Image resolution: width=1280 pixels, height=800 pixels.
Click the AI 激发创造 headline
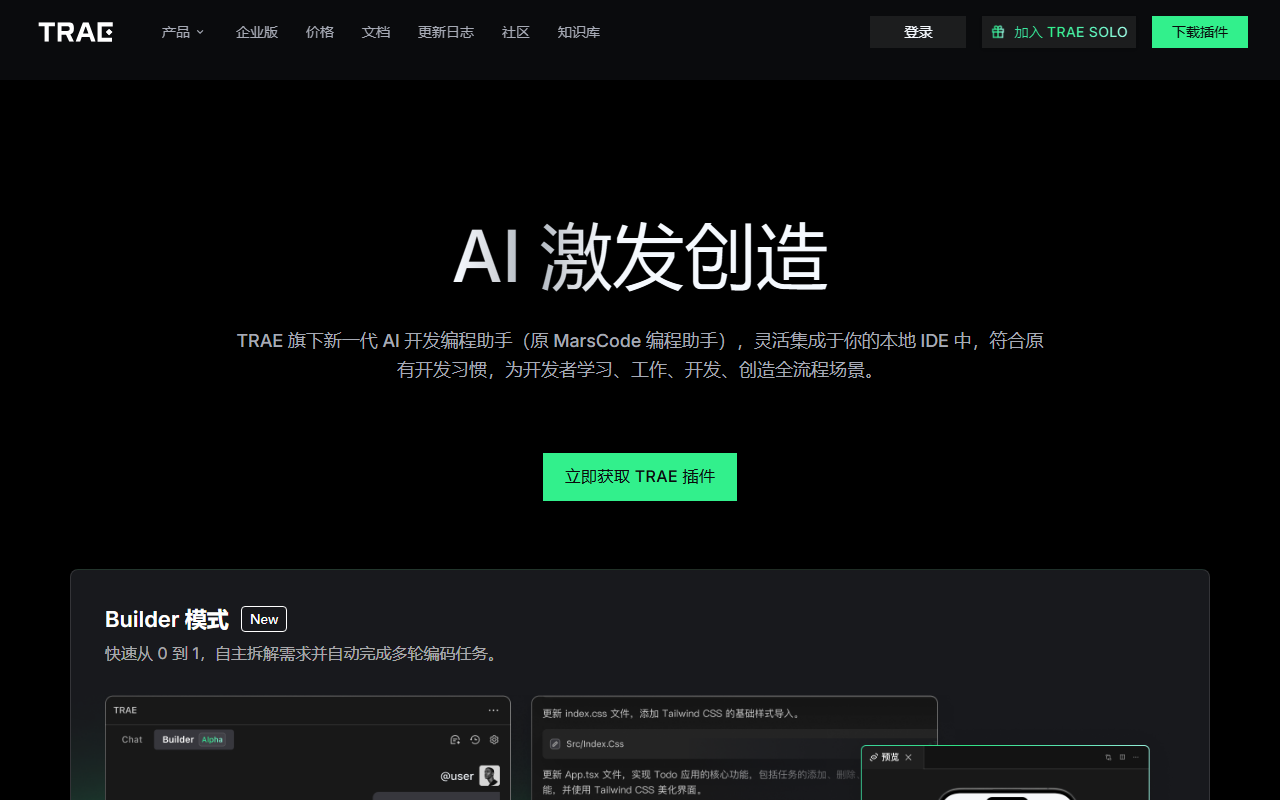(x=640, y=258)
